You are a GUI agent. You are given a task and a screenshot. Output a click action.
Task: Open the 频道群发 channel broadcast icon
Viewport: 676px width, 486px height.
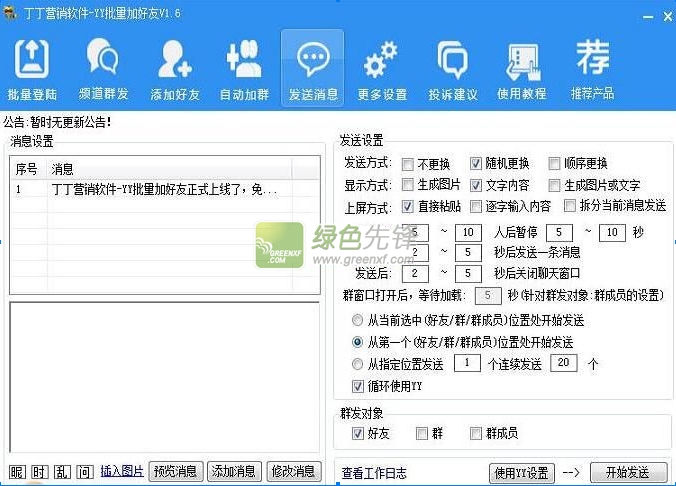point(103,69)
